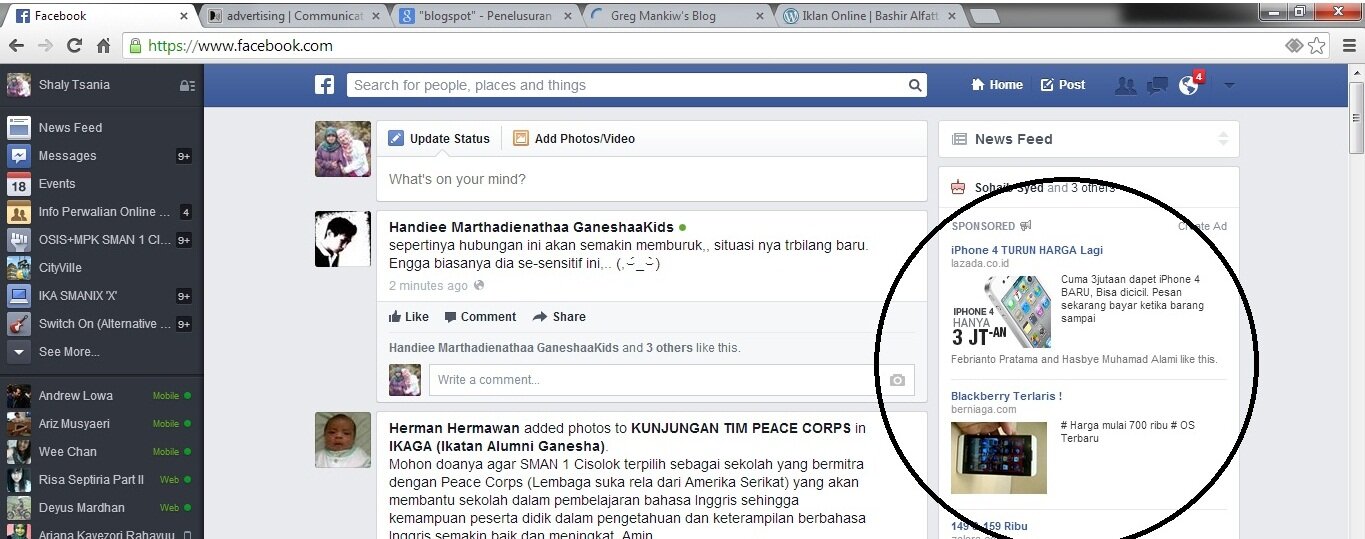Click the SSL padlock in address bar
The height and width of the screenshot is (539, 1365).
tap(136, 46)
